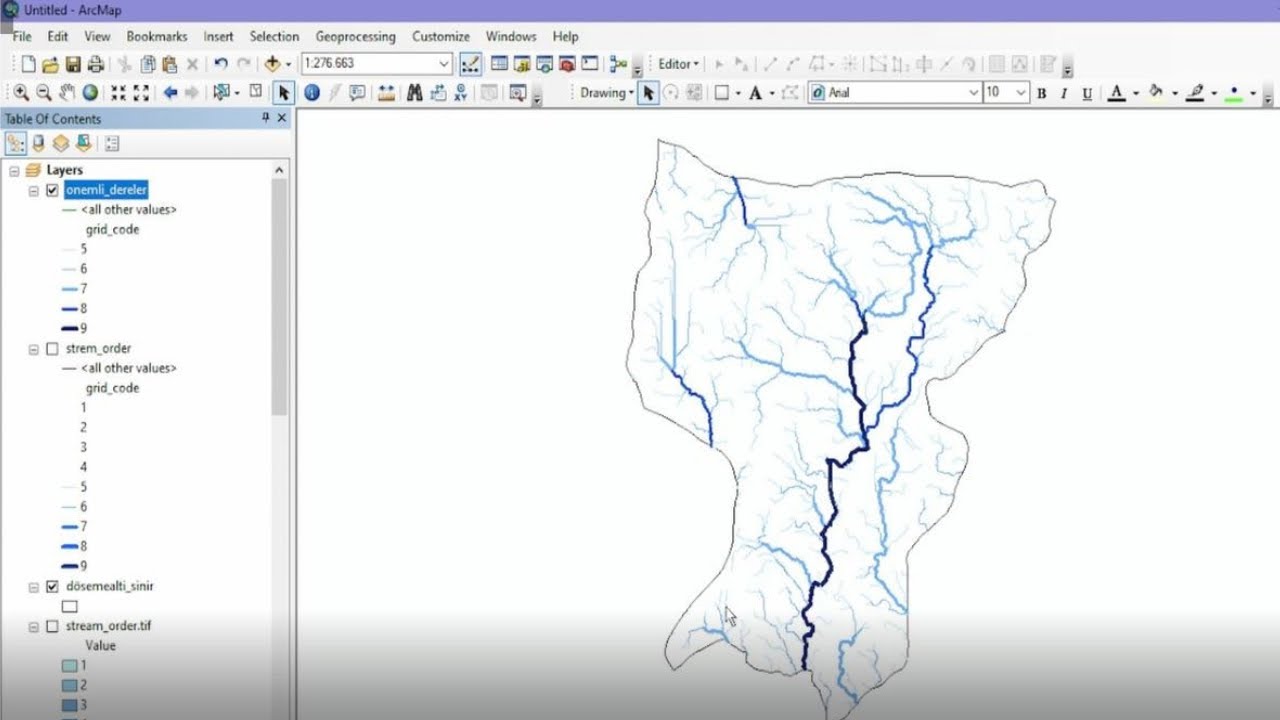Viewport: 1280px width, 720px height.
Task: Activate the Pan hand tool
Action: tap(67, 93)
